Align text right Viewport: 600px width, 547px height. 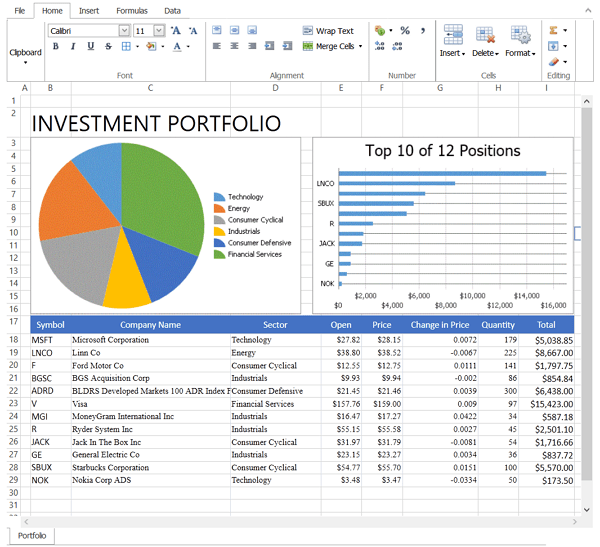click(x=252, y=46)
